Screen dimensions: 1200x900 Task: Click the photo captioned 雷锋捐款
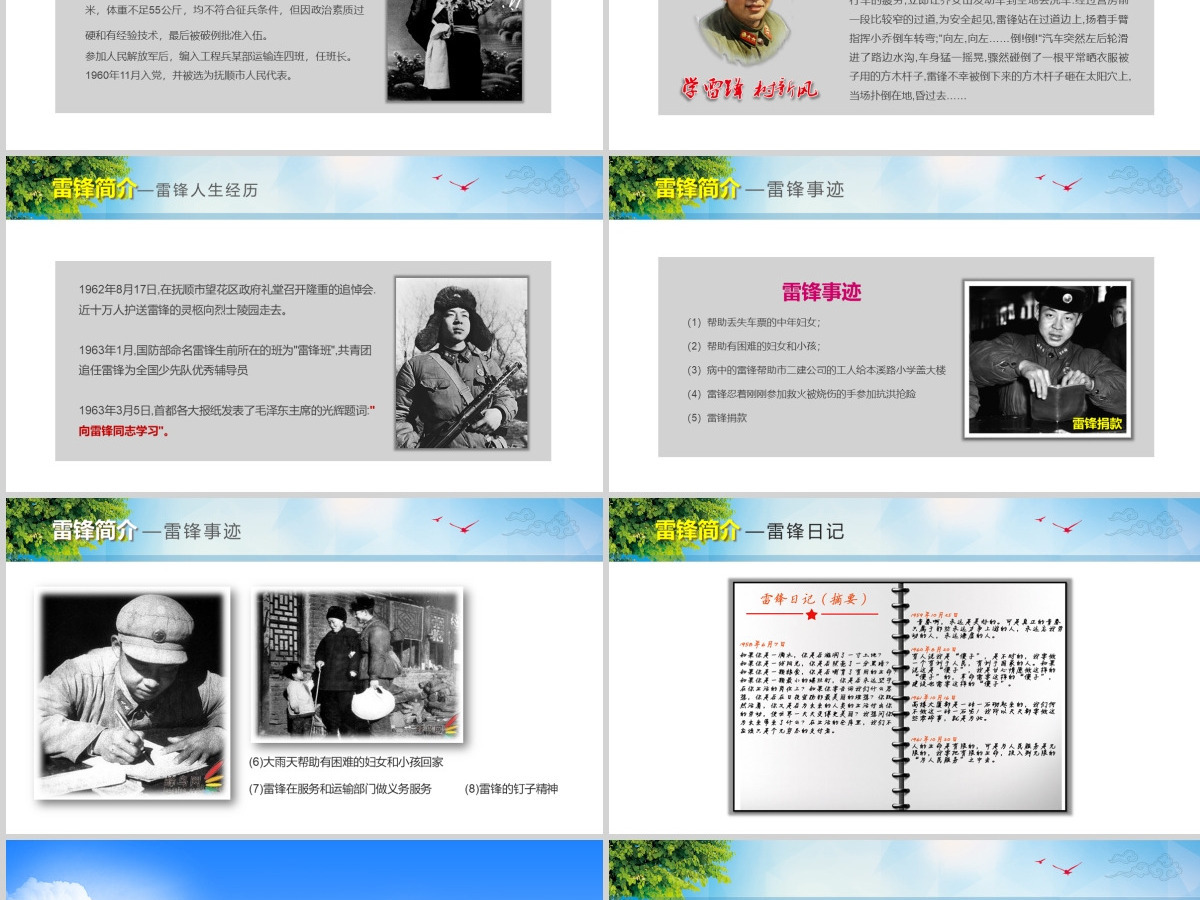pos(1047,359)
